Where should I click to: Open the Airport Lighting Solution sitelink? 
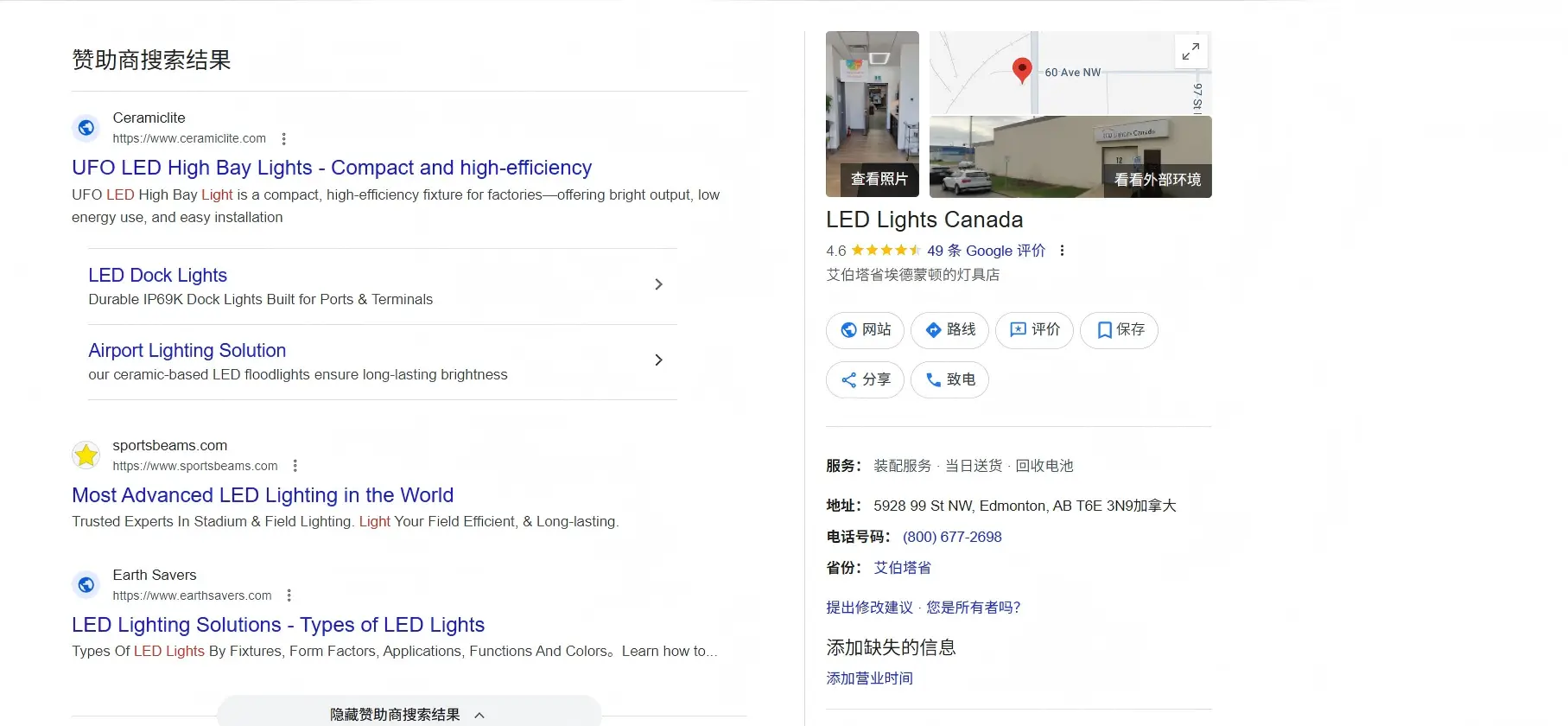click(x=187, y=350)
